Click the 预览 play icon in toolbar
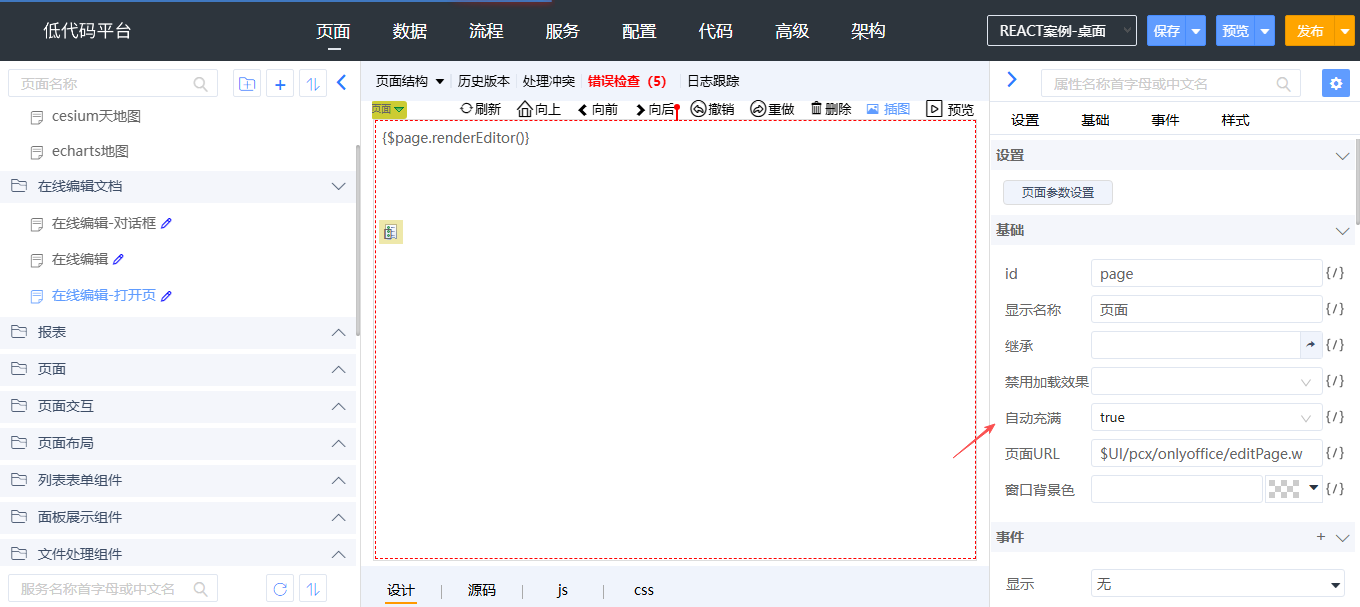Image resolution: width=1360 pixels, height=607 pixels. click(x=934, y=109)
